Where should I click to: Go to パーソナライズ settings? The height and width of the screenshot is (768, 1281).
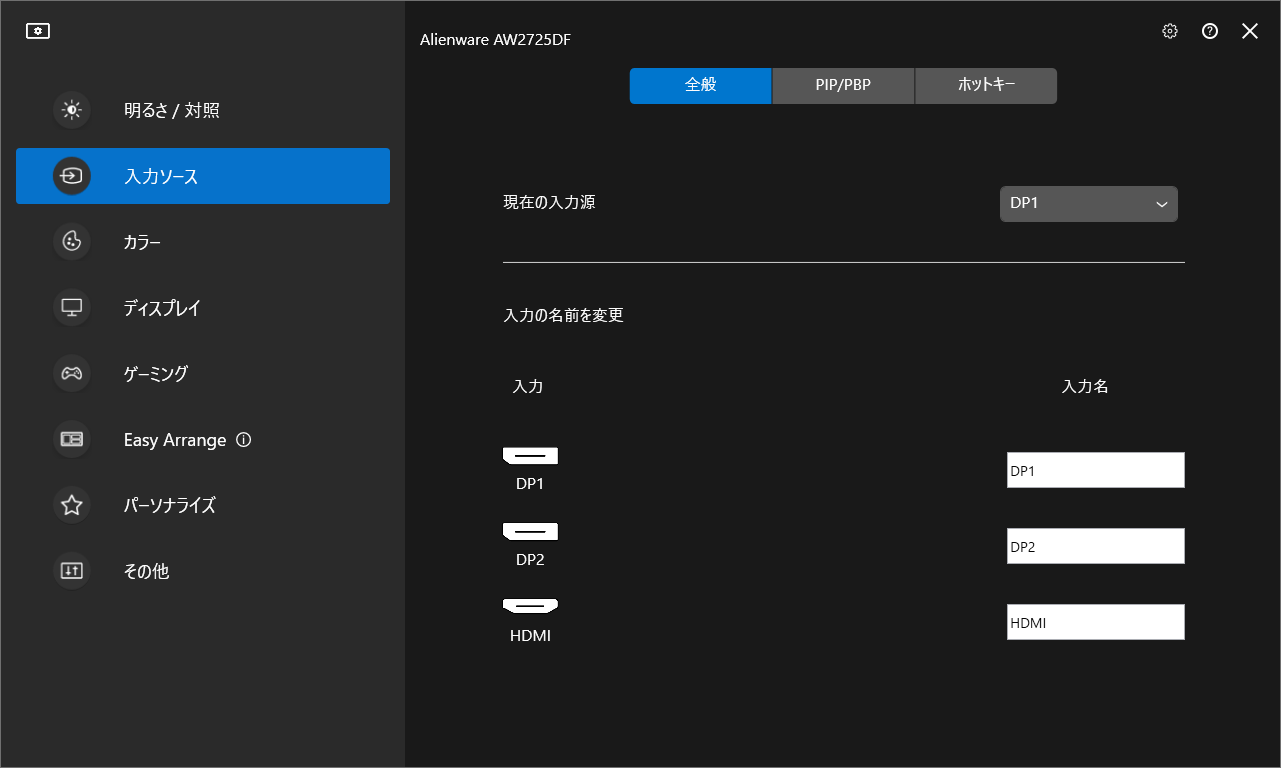pos(203,505)
